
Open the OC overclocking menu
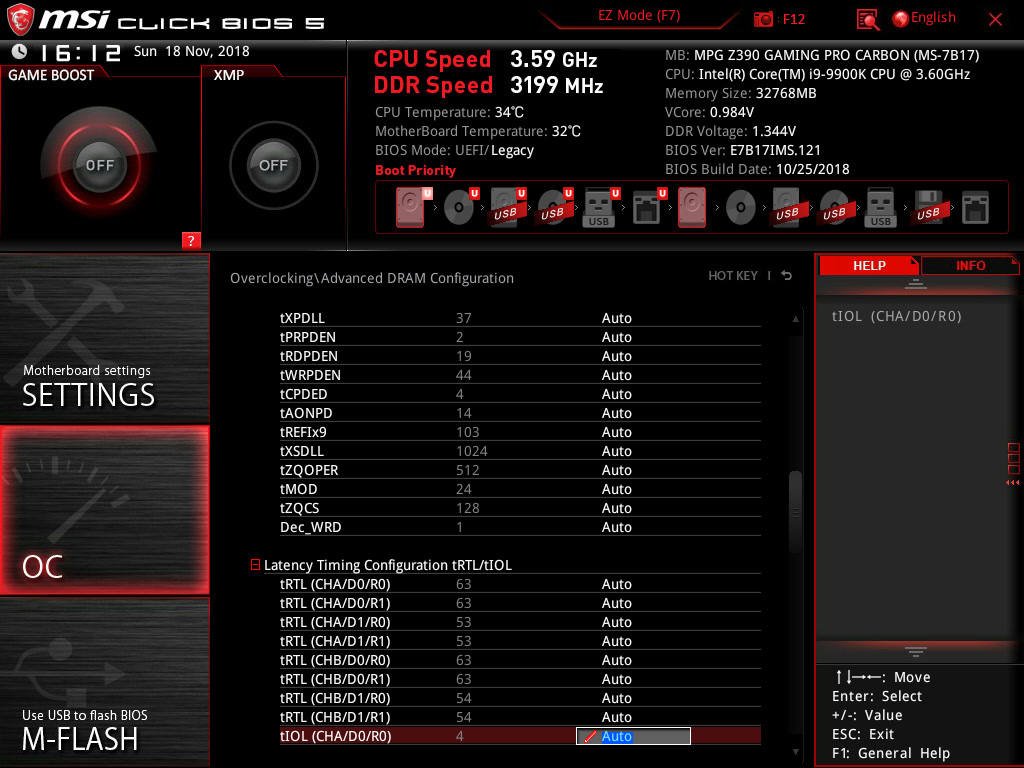point(104,510)
